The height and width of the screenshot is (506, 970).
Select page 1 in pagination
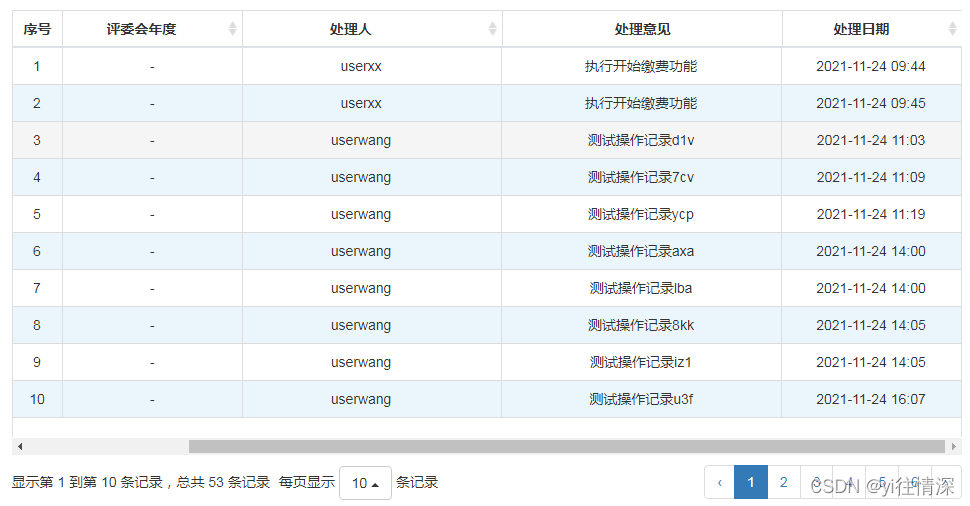[x=750, y=482]
